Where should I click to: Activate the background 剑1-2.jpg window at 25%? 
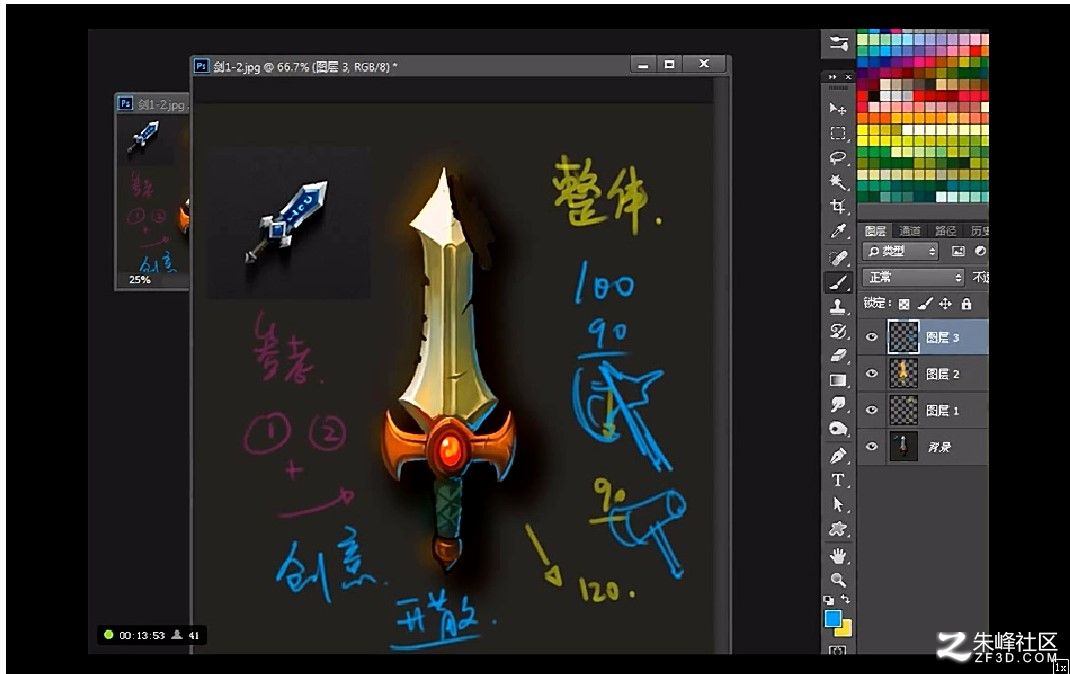152,104
